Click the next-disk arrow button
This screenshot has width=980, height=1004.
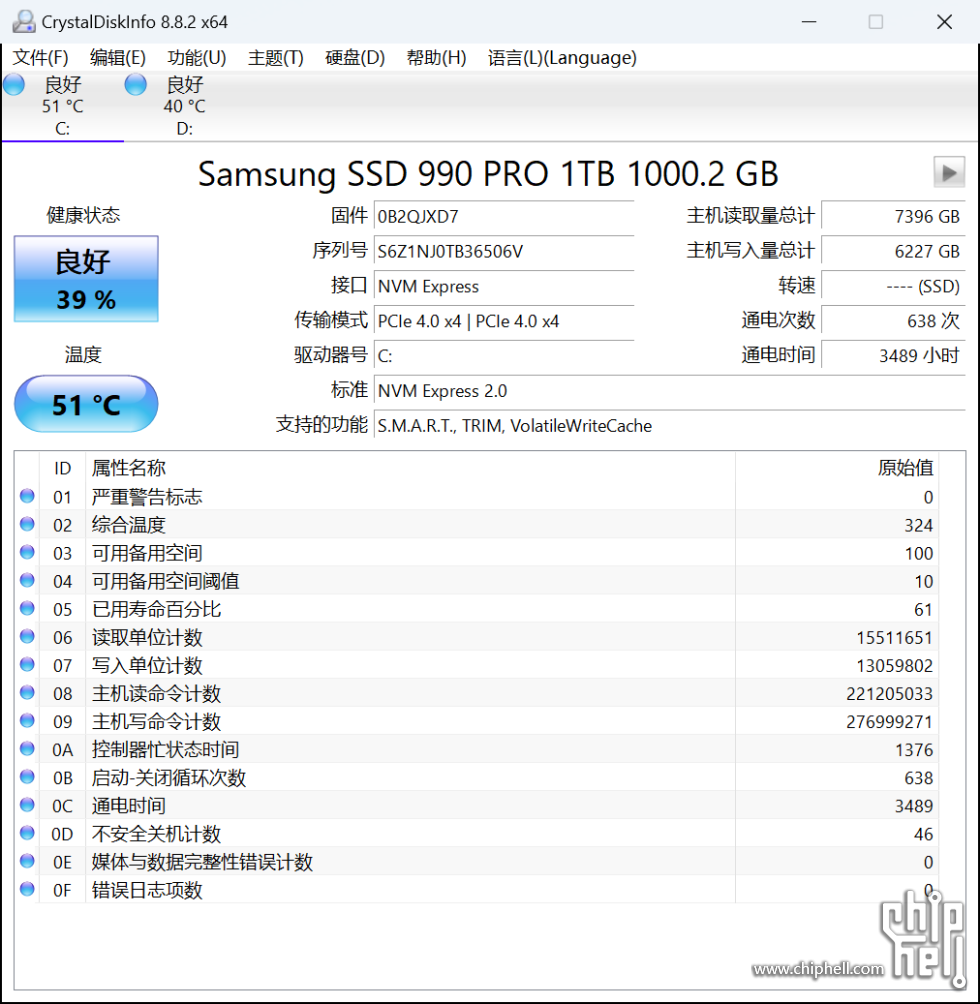tap(949, 172)
